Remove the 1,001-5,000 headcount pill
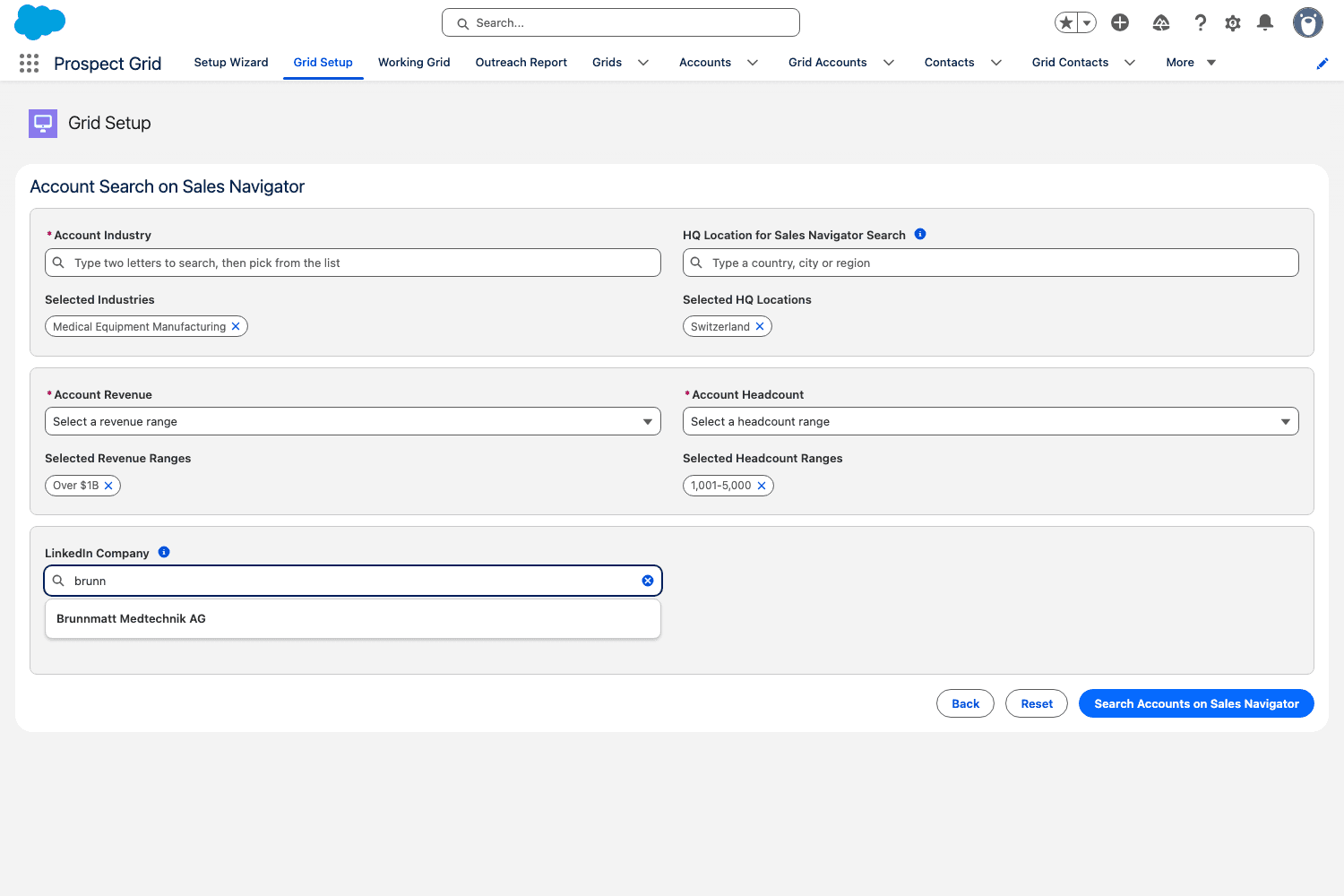This screenshot has width=1344, height=896. pos(762,486)
